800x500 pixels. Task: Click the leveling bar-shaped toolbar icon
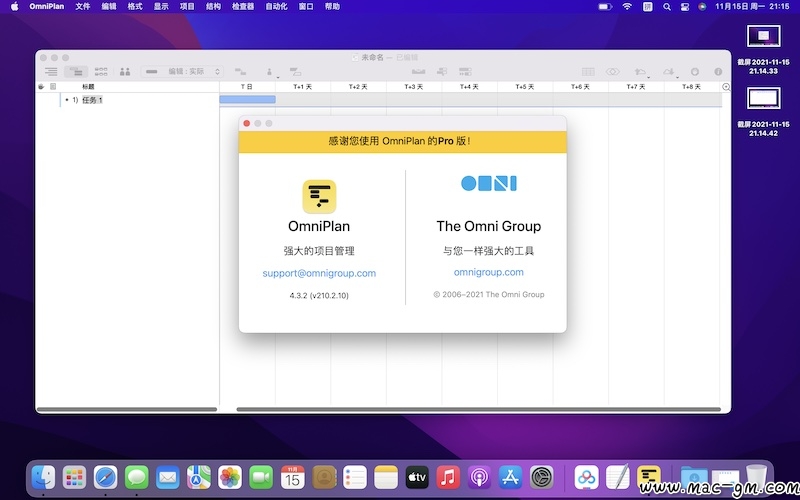click(x=418, y=71)
